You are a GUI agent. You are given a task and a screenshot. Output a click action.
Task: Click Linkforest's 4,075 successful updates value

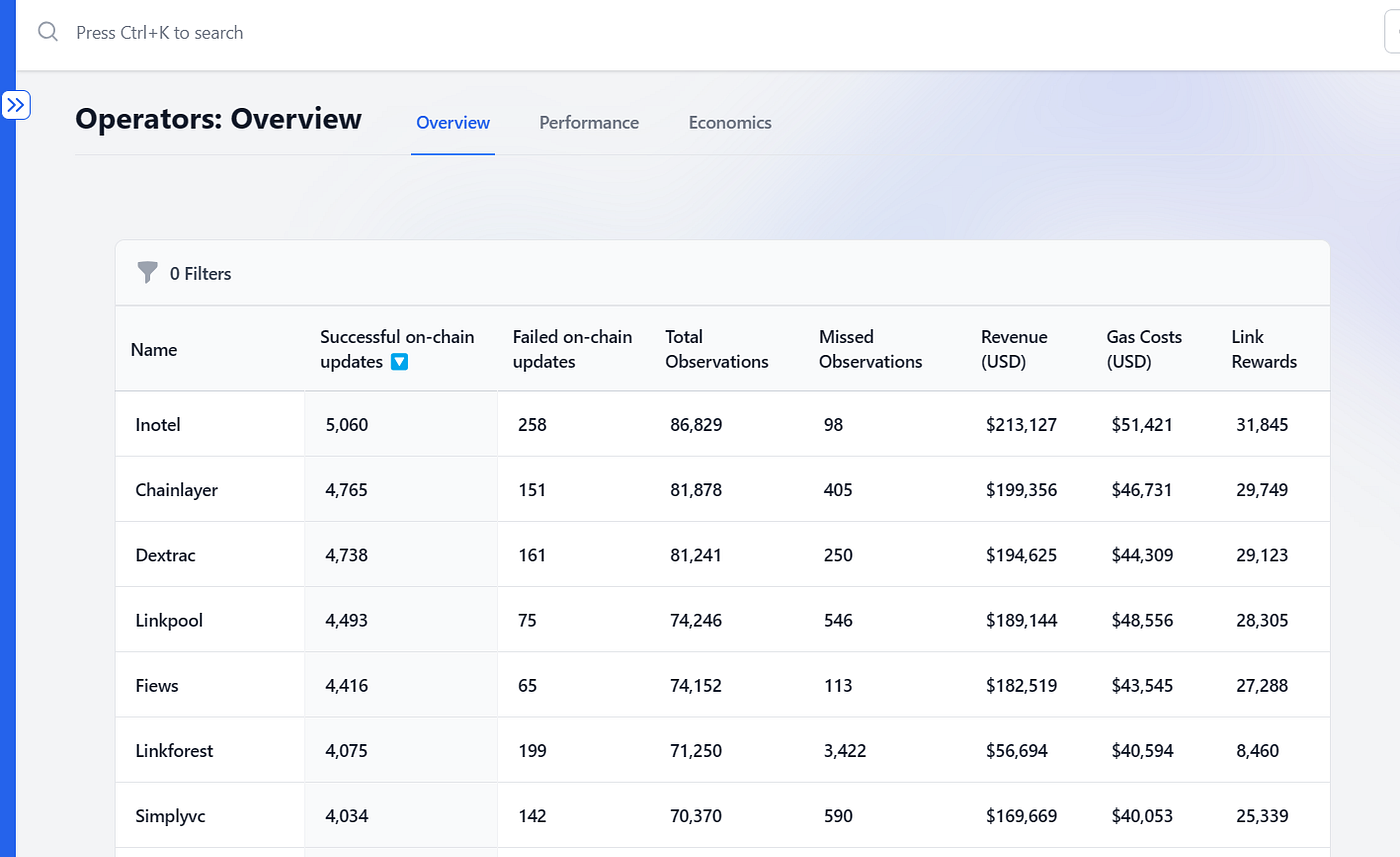[x=347, y=751]
